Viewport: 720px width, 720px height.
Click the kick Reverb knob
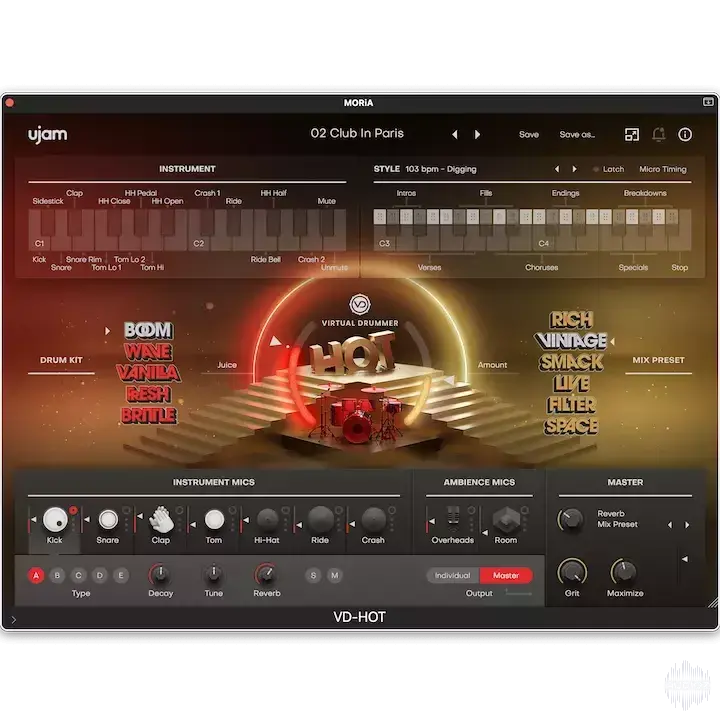click(x=267, y=574)
